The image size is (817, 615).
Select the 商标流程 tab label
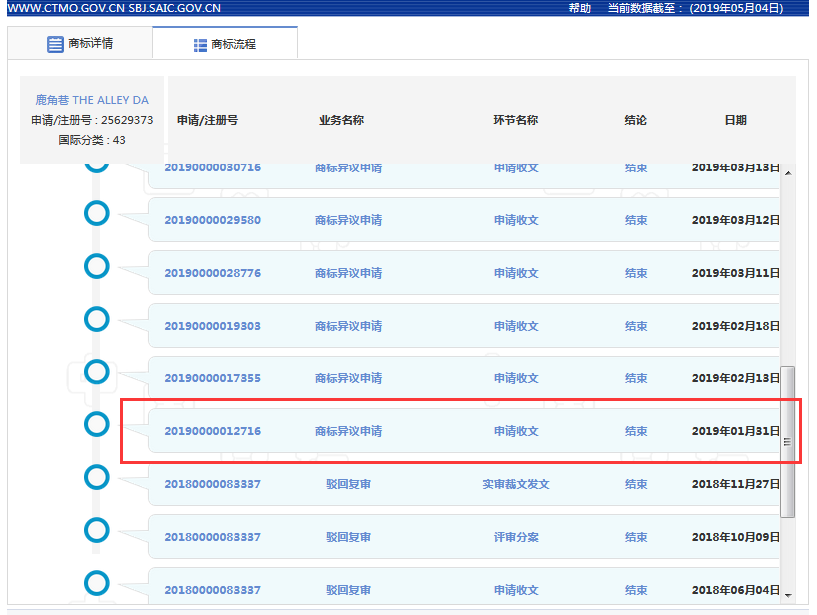tap(233, 45)
